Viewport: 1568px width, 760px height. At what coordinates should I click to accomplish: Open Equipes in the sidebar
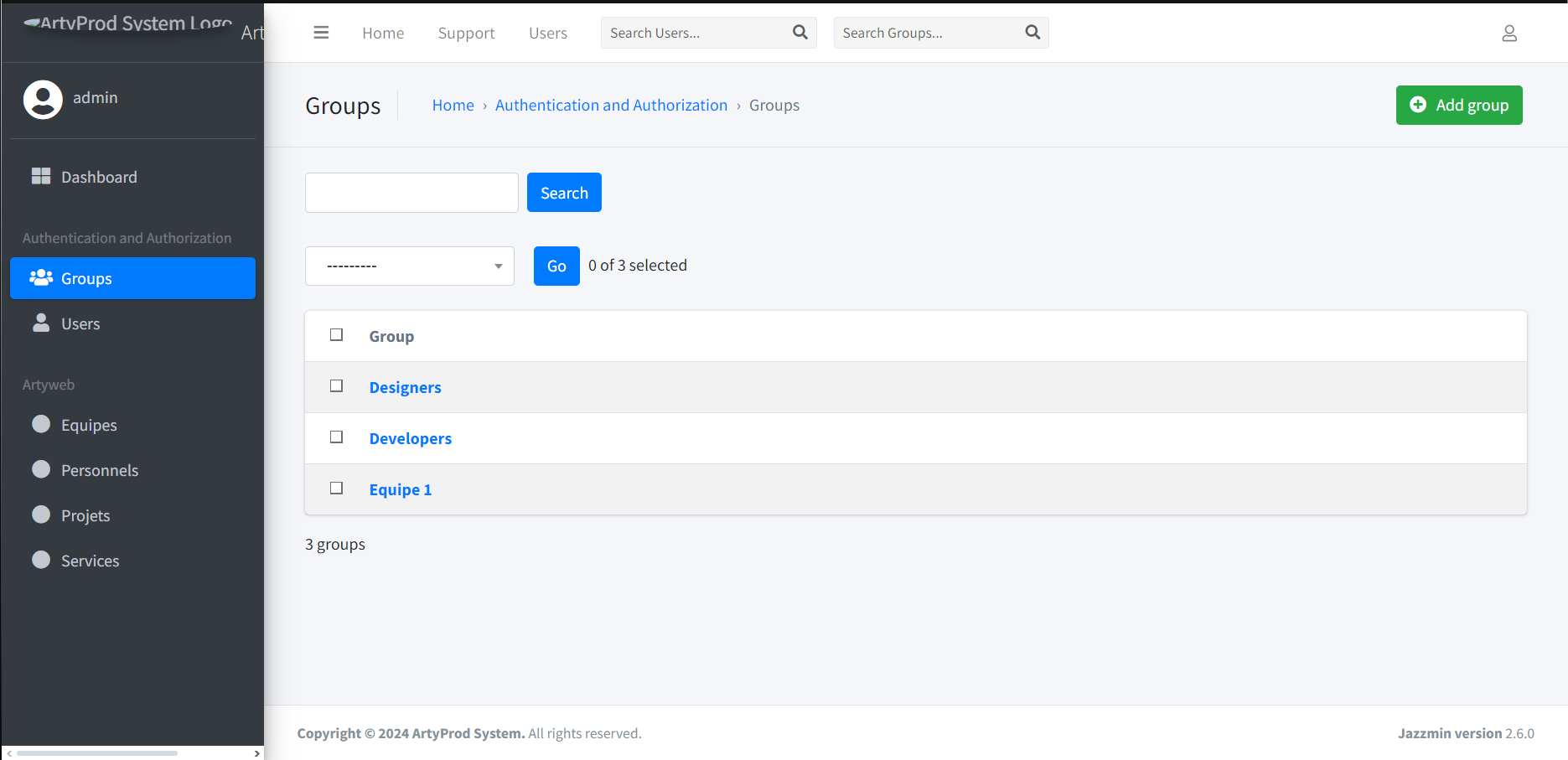89,425
